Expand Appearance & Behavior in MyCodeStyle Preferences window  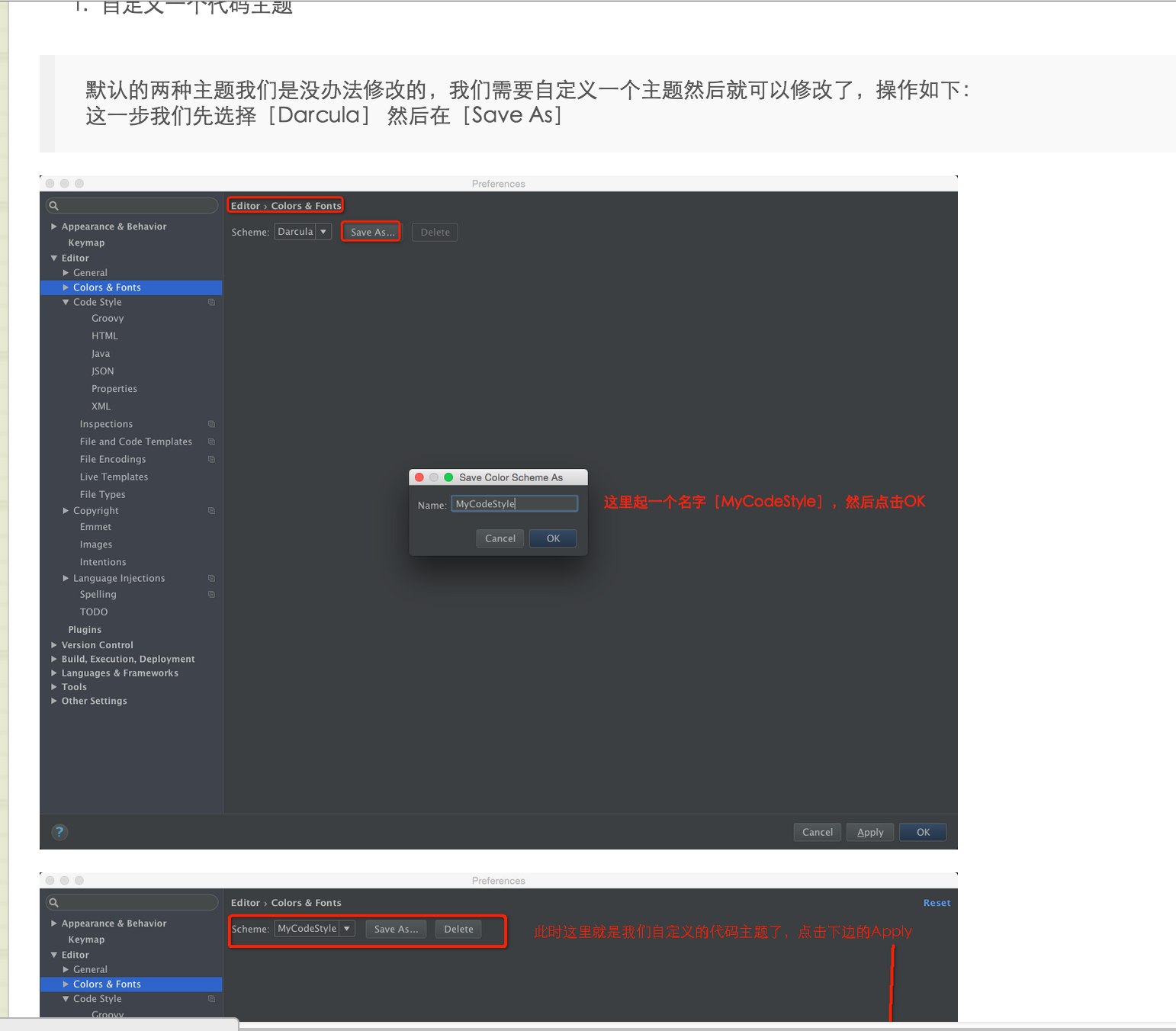click(54, 923)
